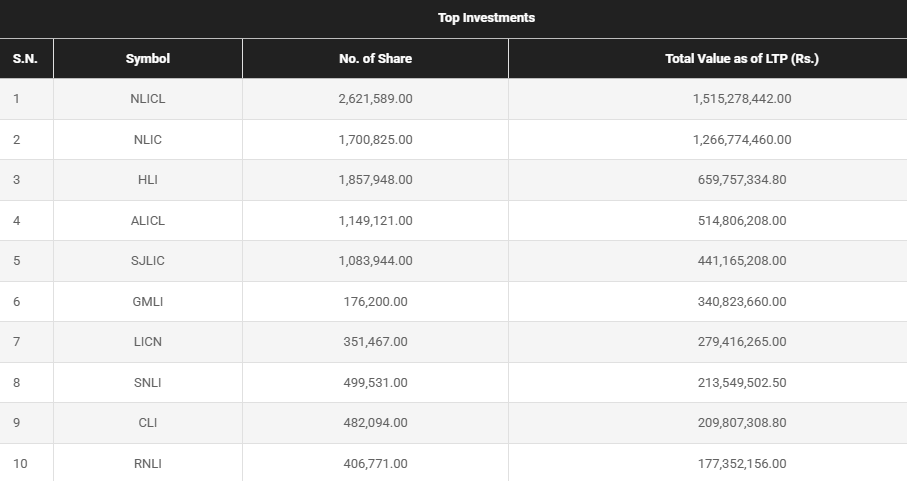Click the RNLI symbol cell
Image resolution: width=907 pixels, height=481 pixels.
pos(147,464)
